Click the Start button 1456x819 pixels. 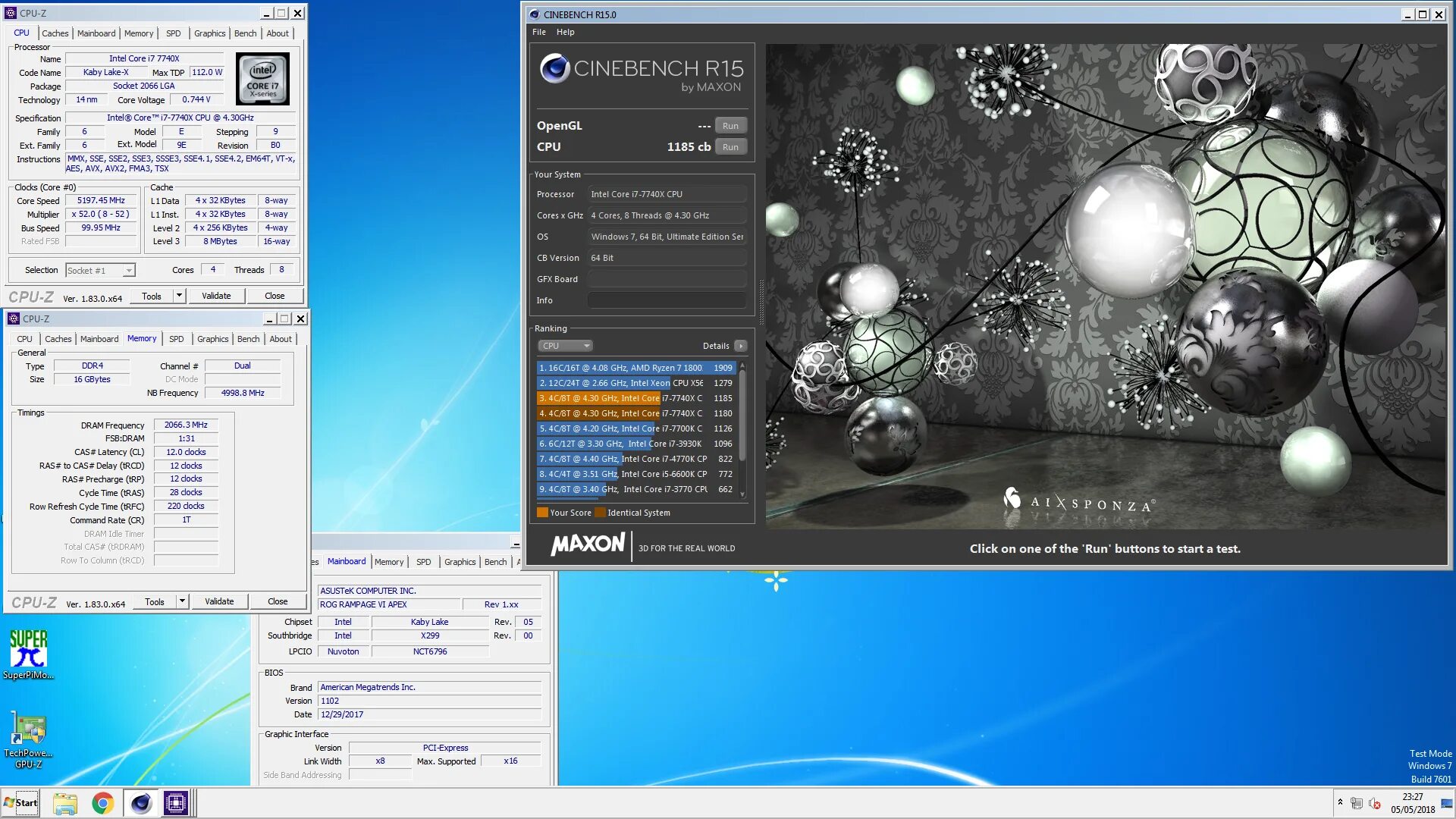point(20,802)
